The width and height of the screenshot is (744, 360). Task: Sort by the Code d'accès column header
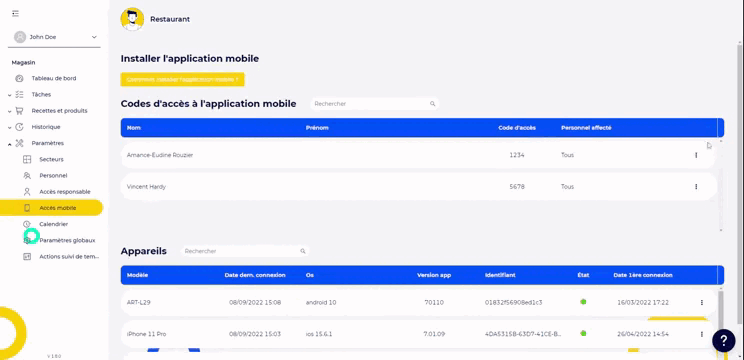click(517, 128)
